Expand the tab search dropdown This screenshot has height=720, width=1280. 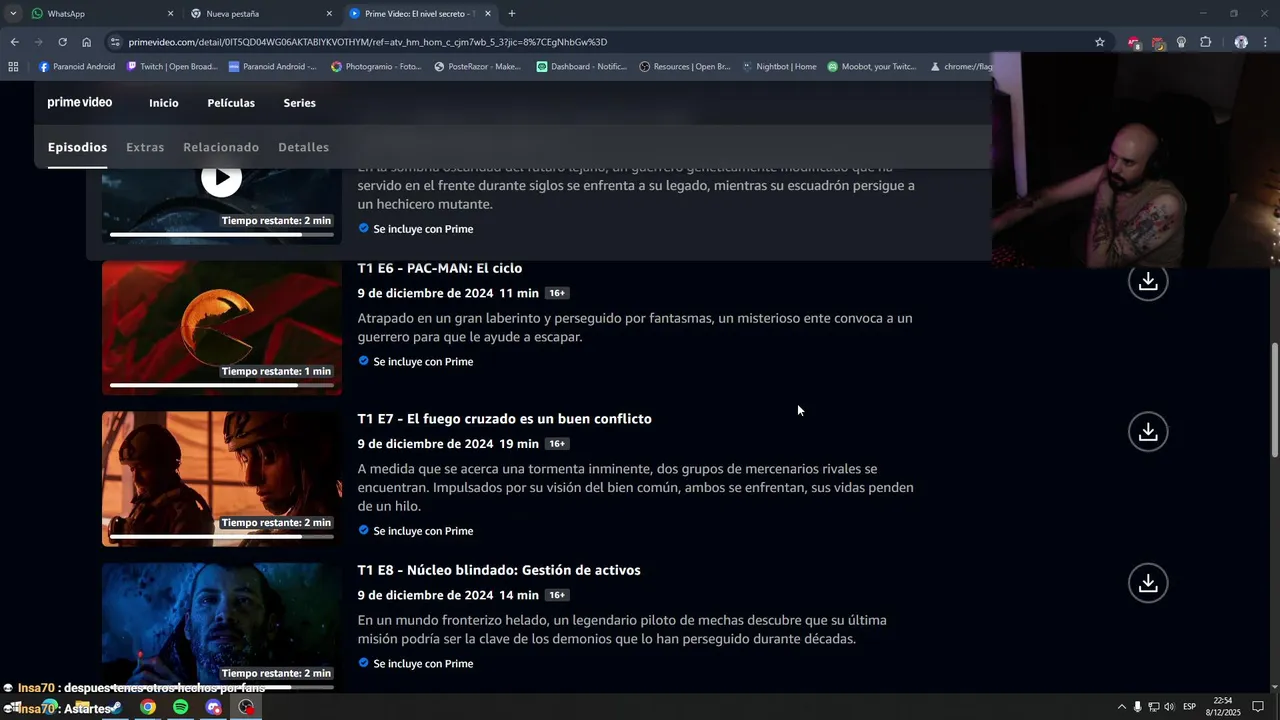(x=12, y=14)
